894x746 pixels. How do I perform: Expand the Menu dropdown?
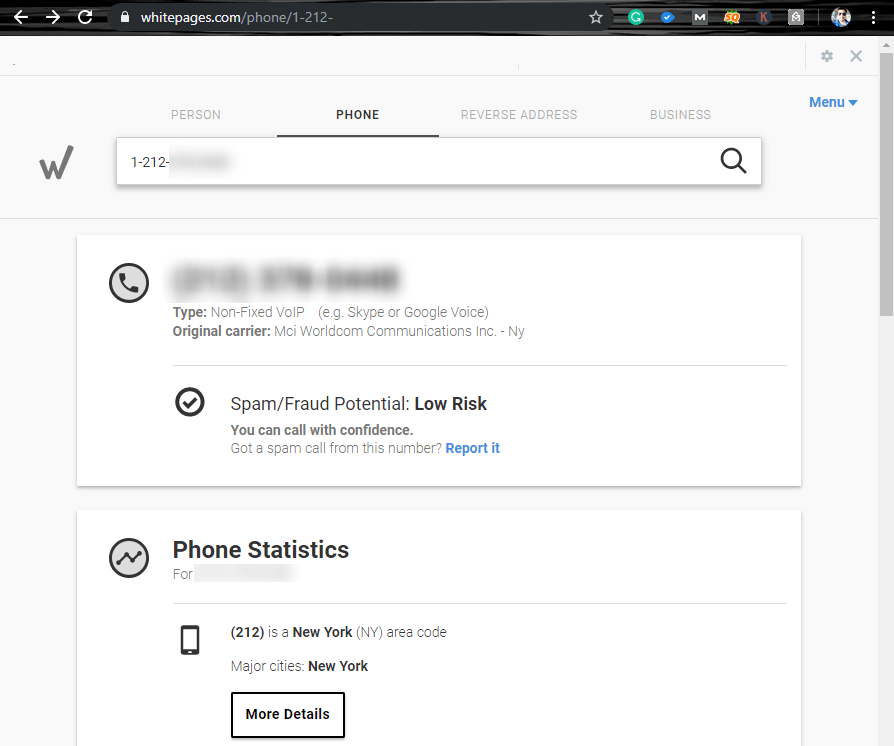832,102
